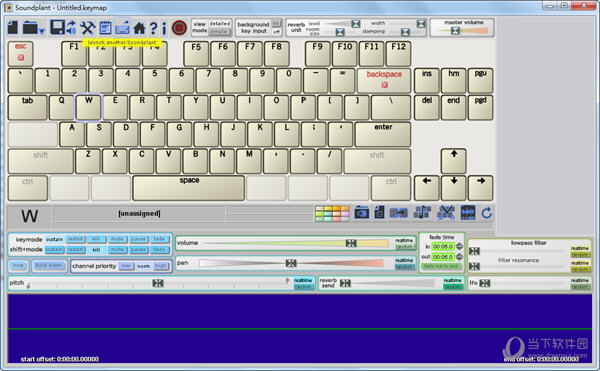This screenshot has width=600, height=371.
Task: Set shift+mode to fade
Action: (x=159, y=250)
